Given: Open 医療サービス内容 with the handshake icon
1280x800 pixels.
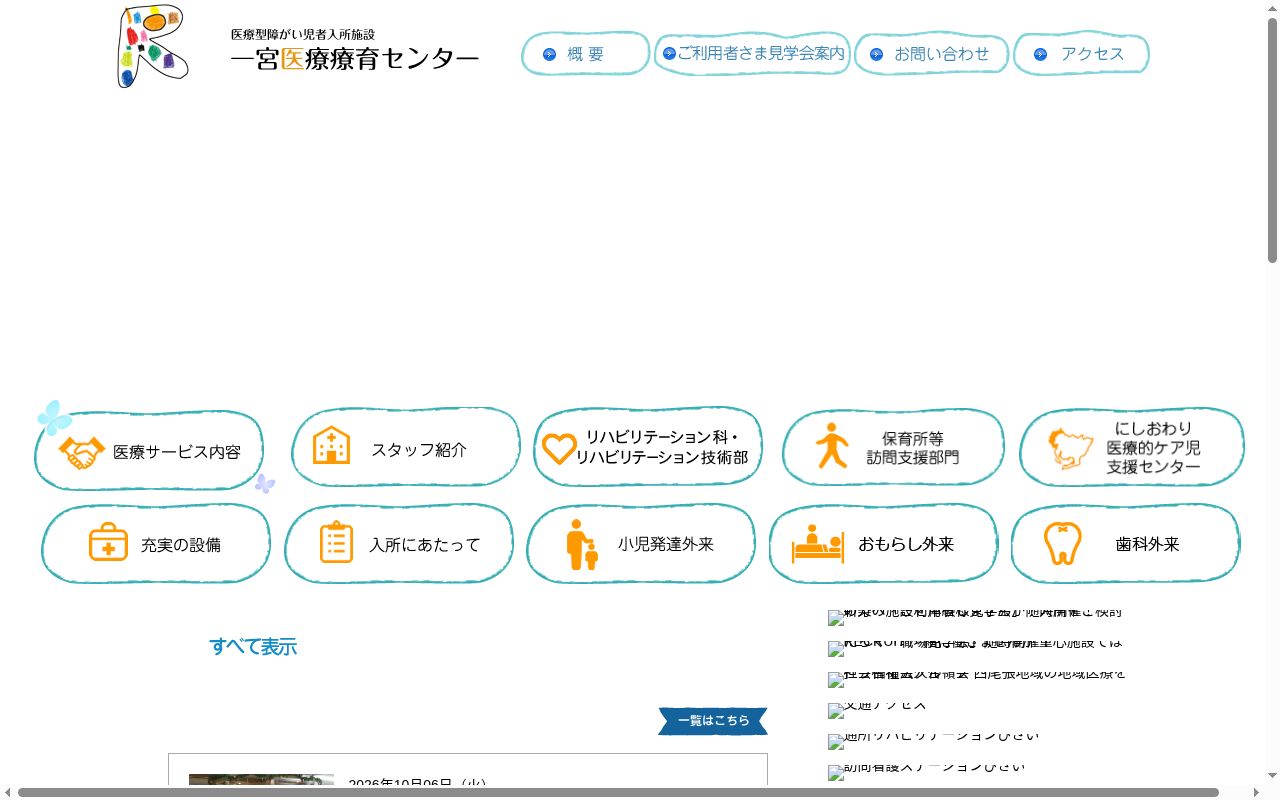Looking at the screenshot, I should [x=149, y=451].
